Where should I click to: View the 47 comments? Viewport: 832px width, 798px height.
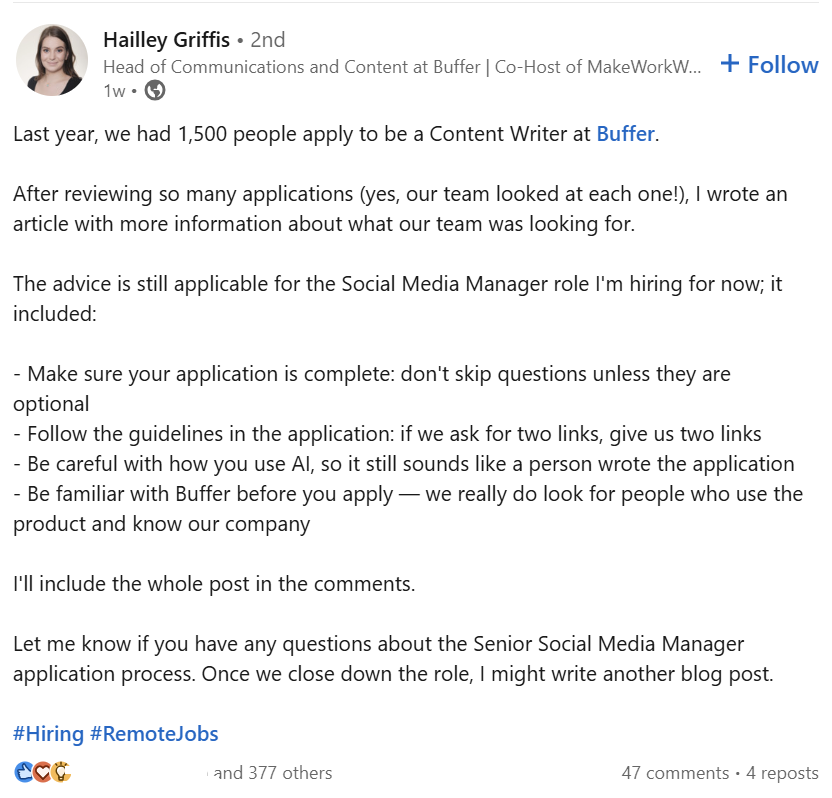tap(675, 773)
